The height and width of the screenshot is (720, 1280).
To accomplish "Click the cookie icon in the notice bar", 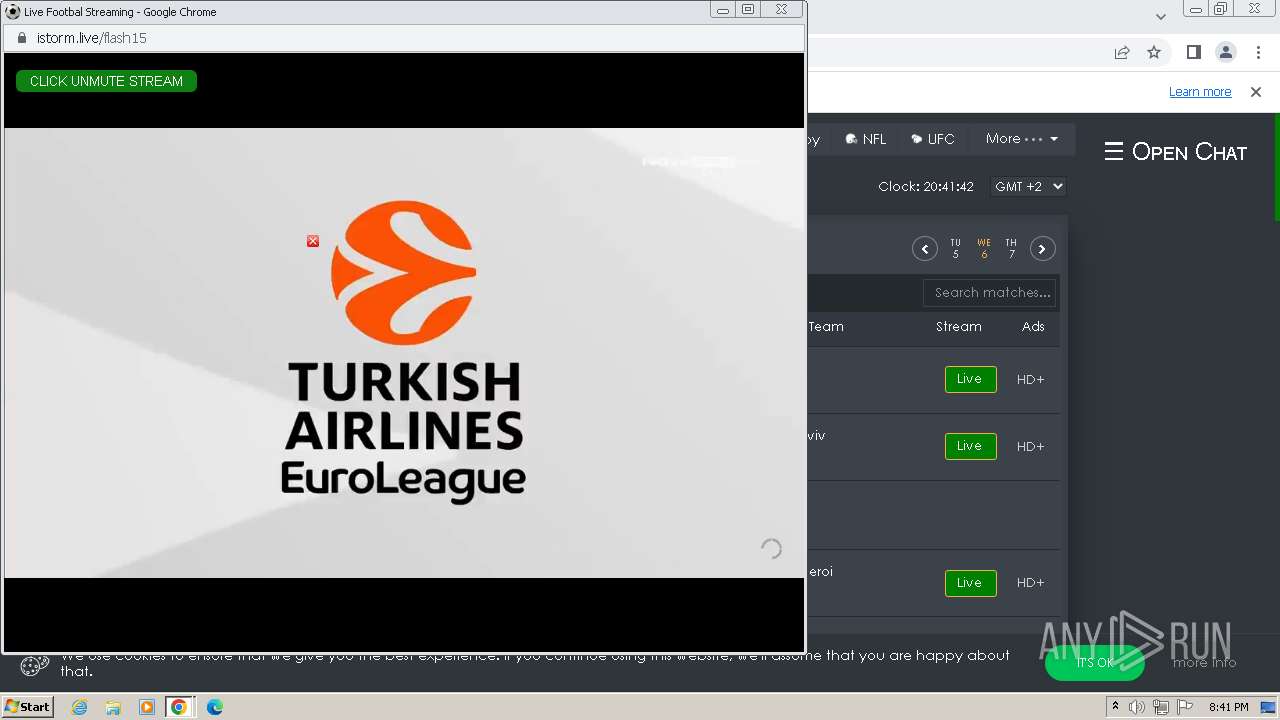I will click(x=35, y=665).
